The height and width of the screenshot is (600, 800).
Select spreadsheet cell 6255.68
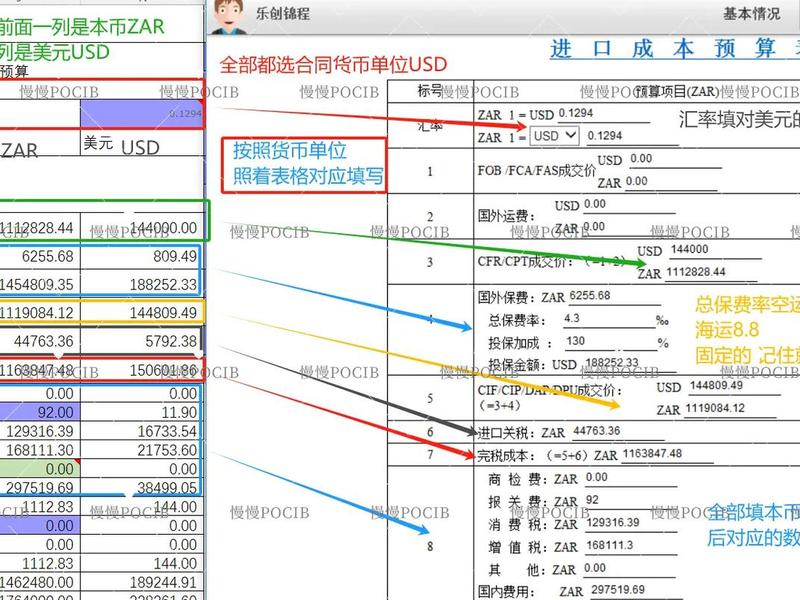(x=40, y=256)
